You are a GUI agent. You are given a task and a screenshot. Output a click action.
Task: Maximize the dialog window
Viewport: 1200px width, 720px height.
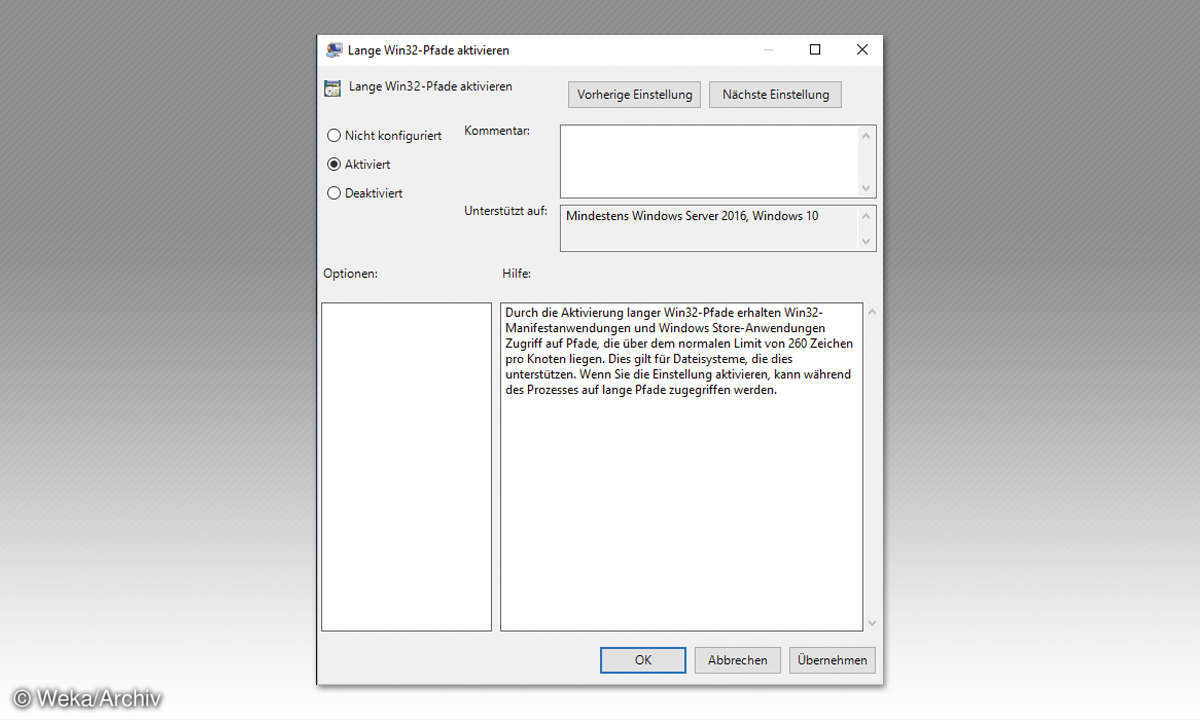(x=815, y=50)
